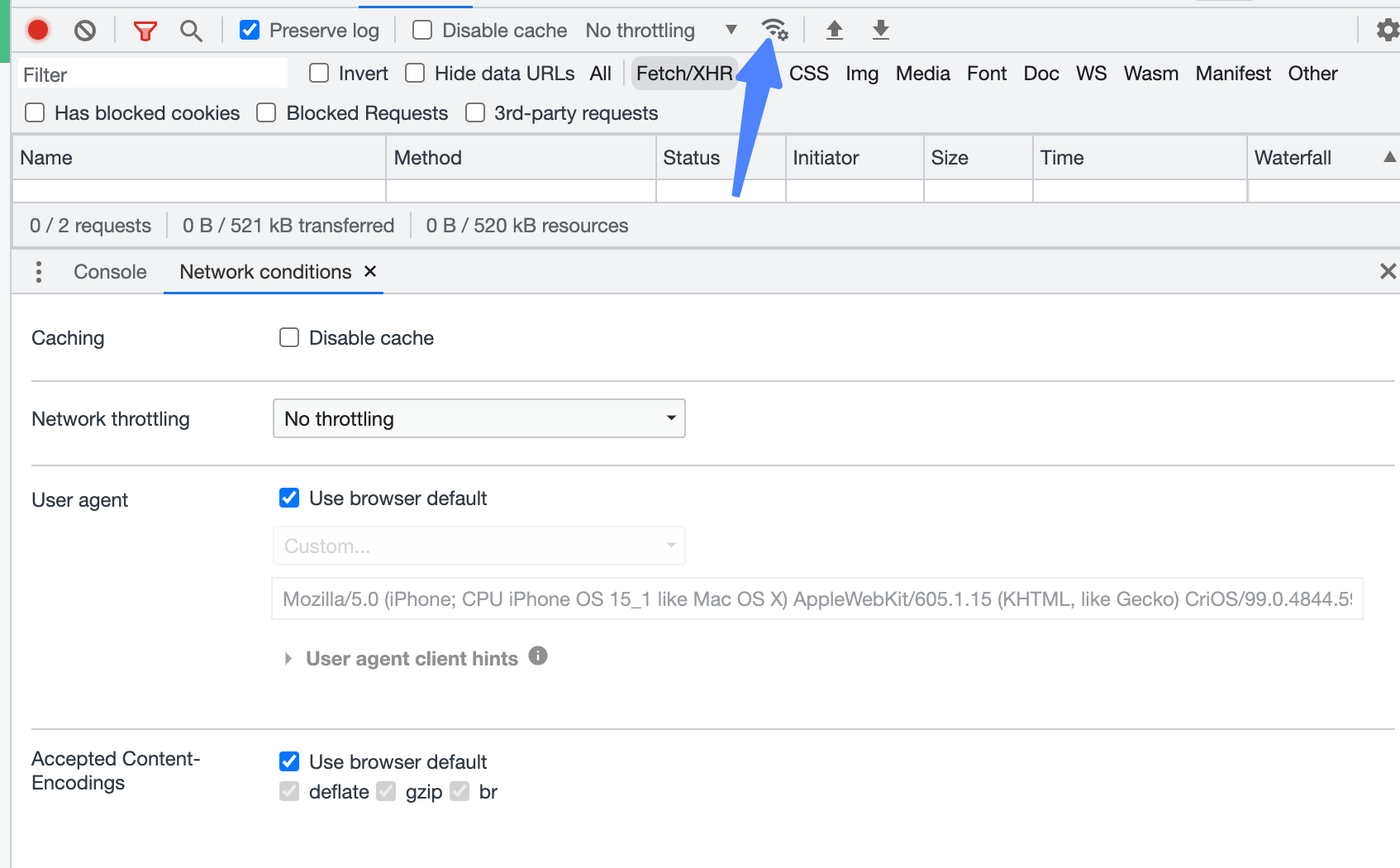The height and width of the screenshot is (868, 1400).
Task: Select the Fetch/XHR filter type
Action: click(684, 74)
